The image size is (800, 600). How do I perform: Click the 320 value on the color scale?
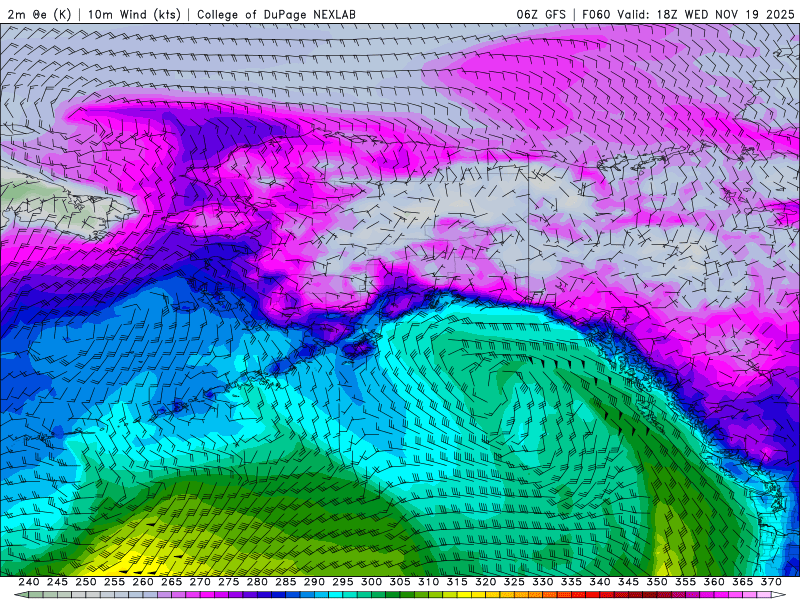click(x=486, y=582)
